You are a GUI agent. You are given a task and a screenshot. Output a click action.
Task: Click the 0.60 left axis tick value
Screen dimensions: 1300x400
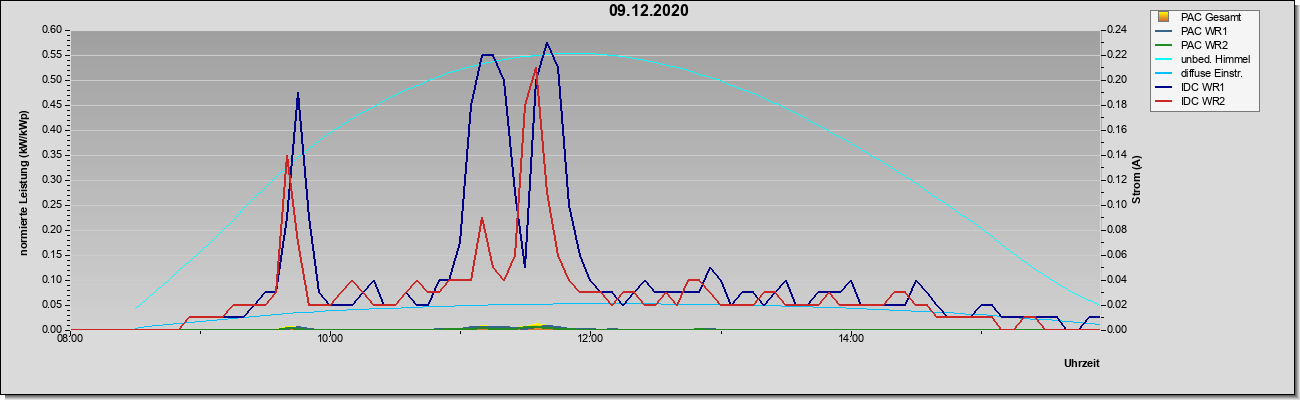coord(52,30)
